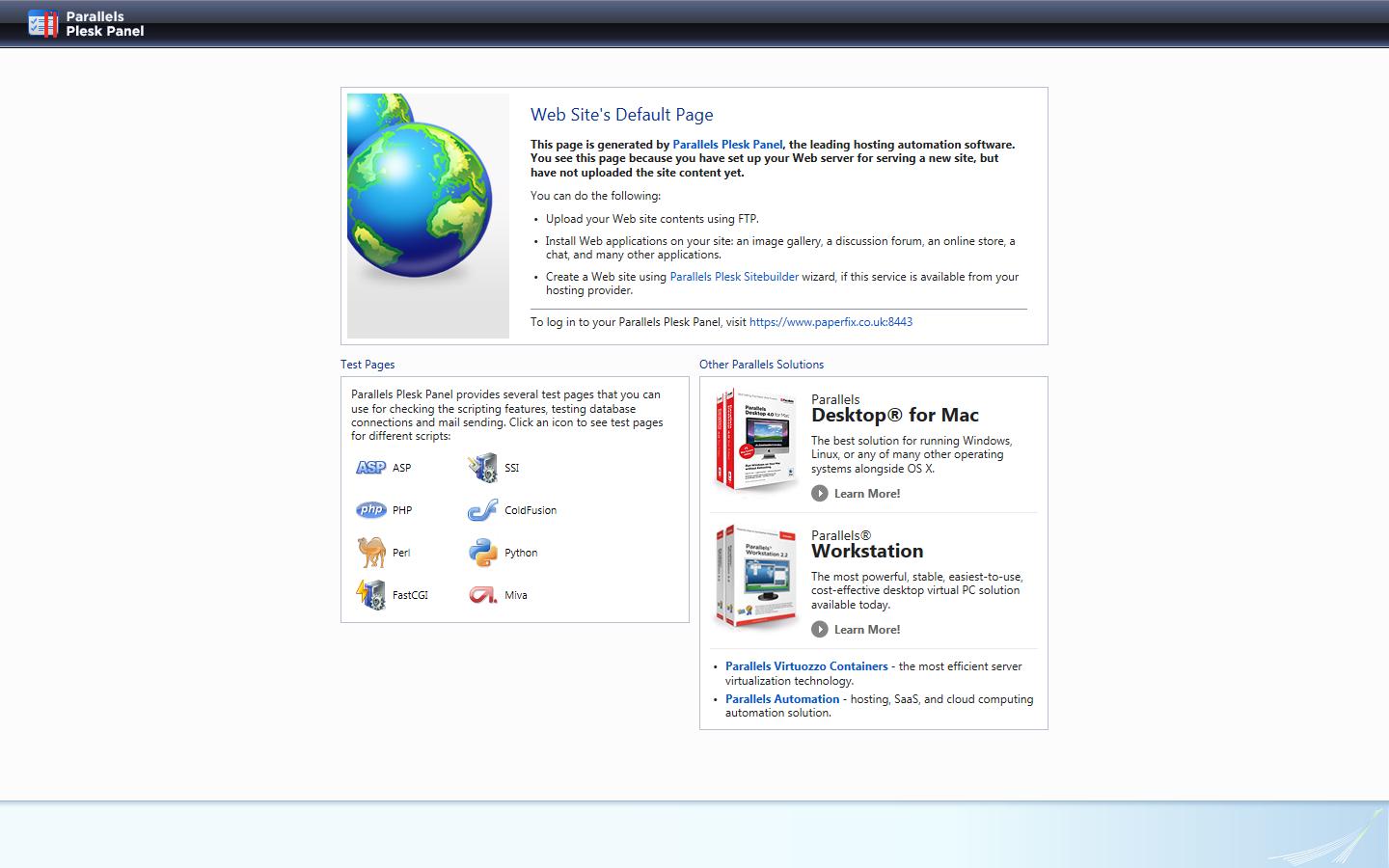Open the Parallels Plesk Panel link
Viewport: 1389px width, 868px height.
[727, 144]
